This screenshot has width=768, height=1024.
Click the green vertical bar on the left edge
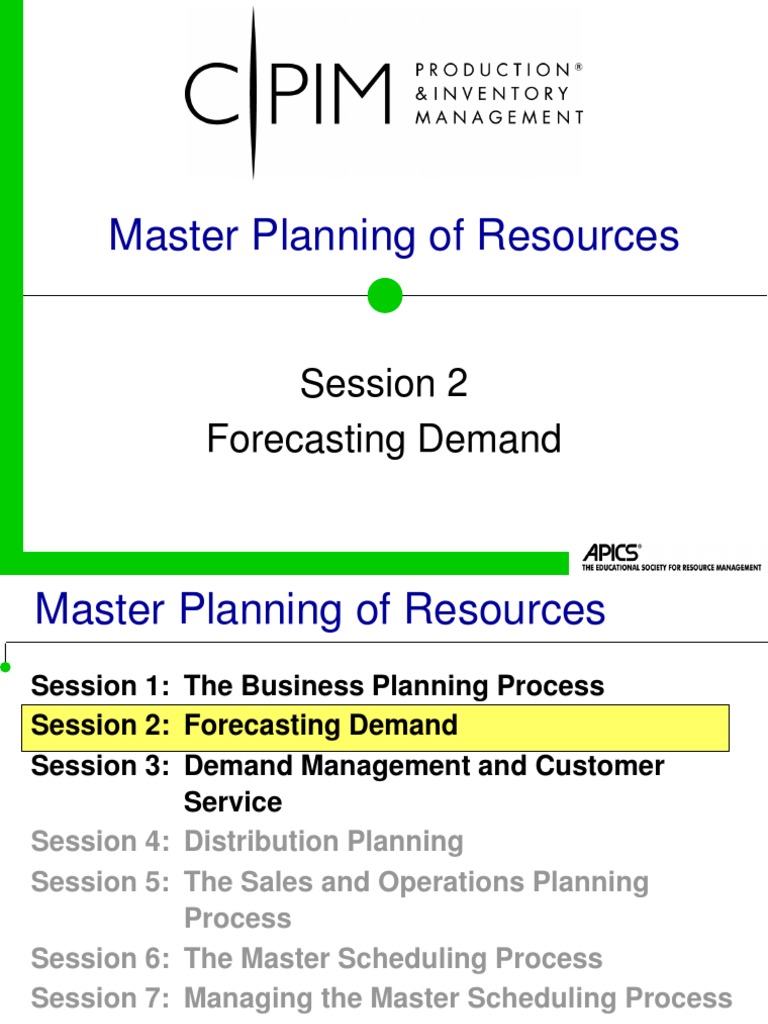(11, 280)
